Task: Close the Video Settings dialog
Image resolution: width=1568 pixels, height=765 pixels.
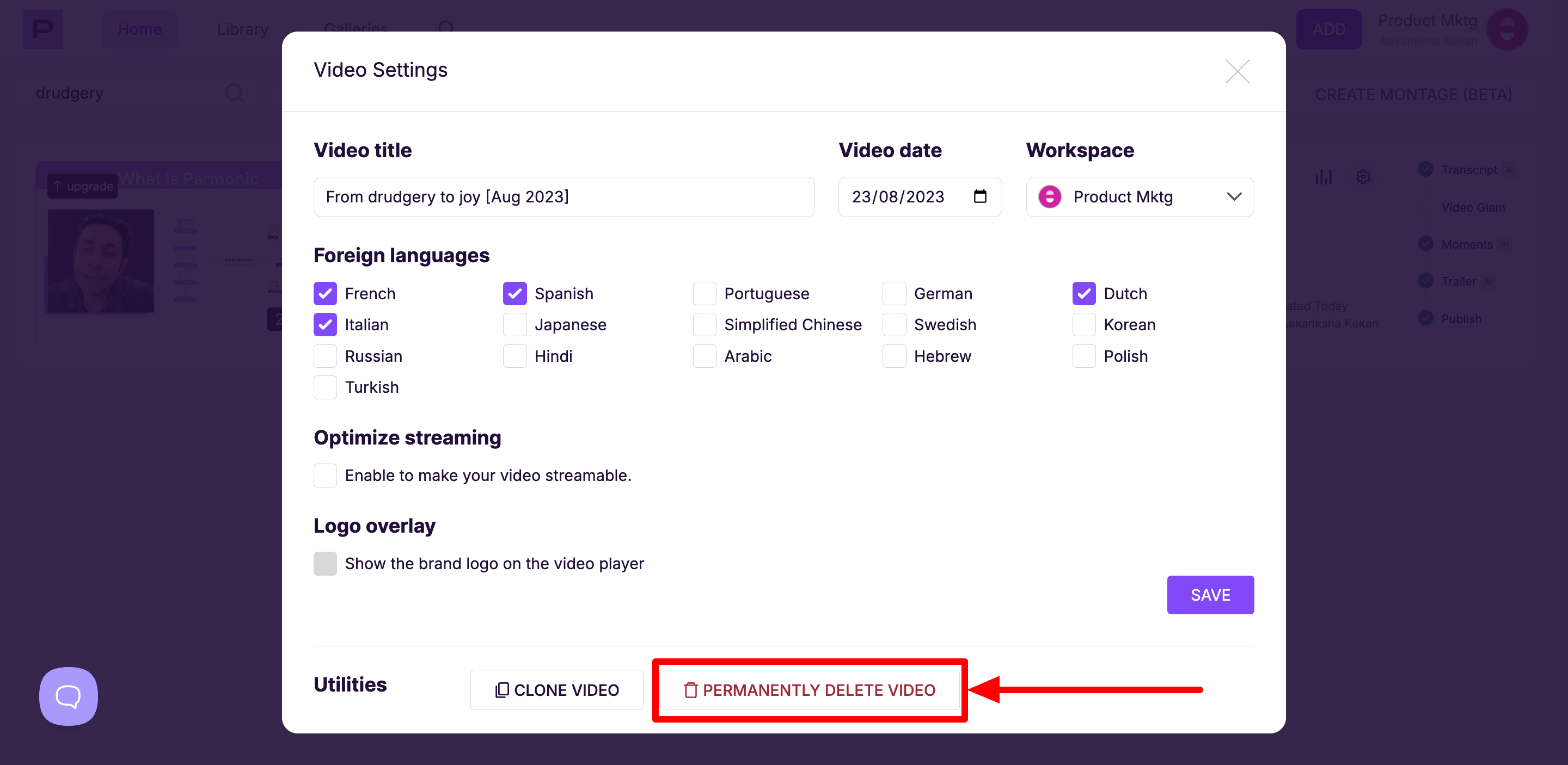Action: point(1237,72)
